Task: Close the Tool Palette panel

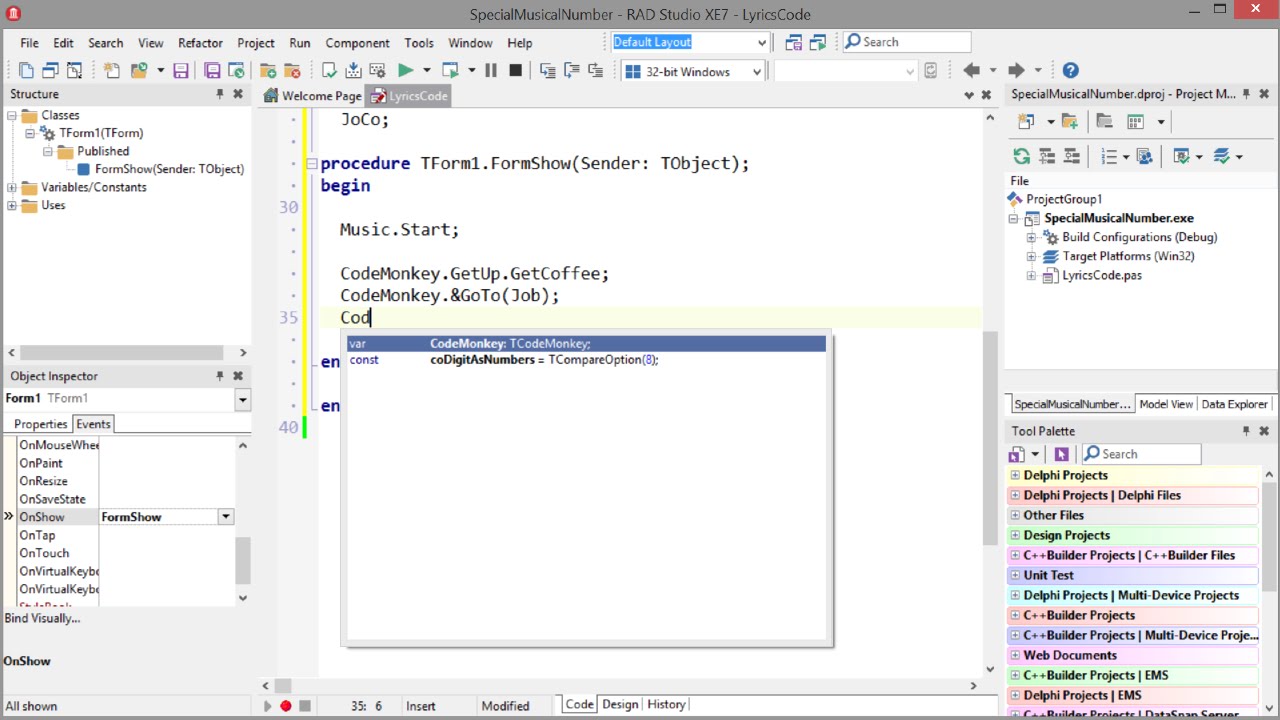Action: 1264,431
